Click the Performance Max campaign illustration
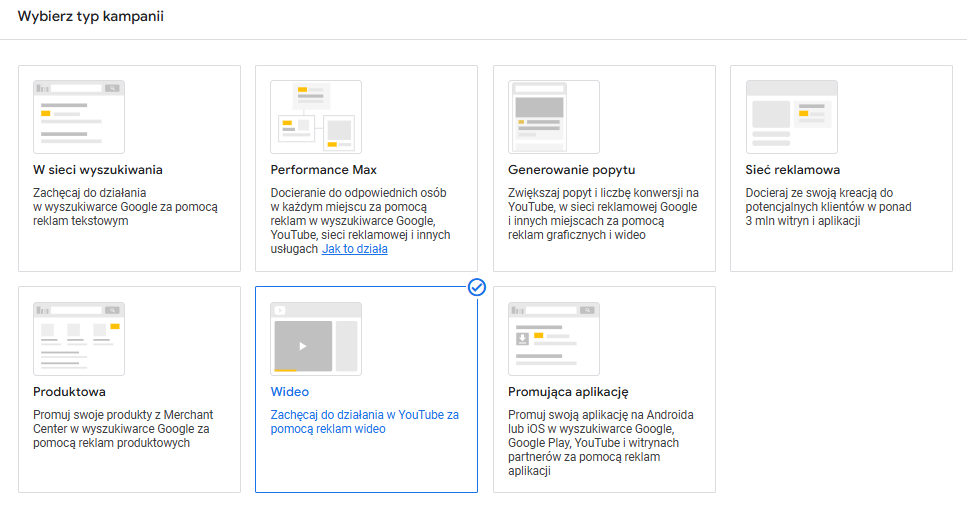 point(316,117)
